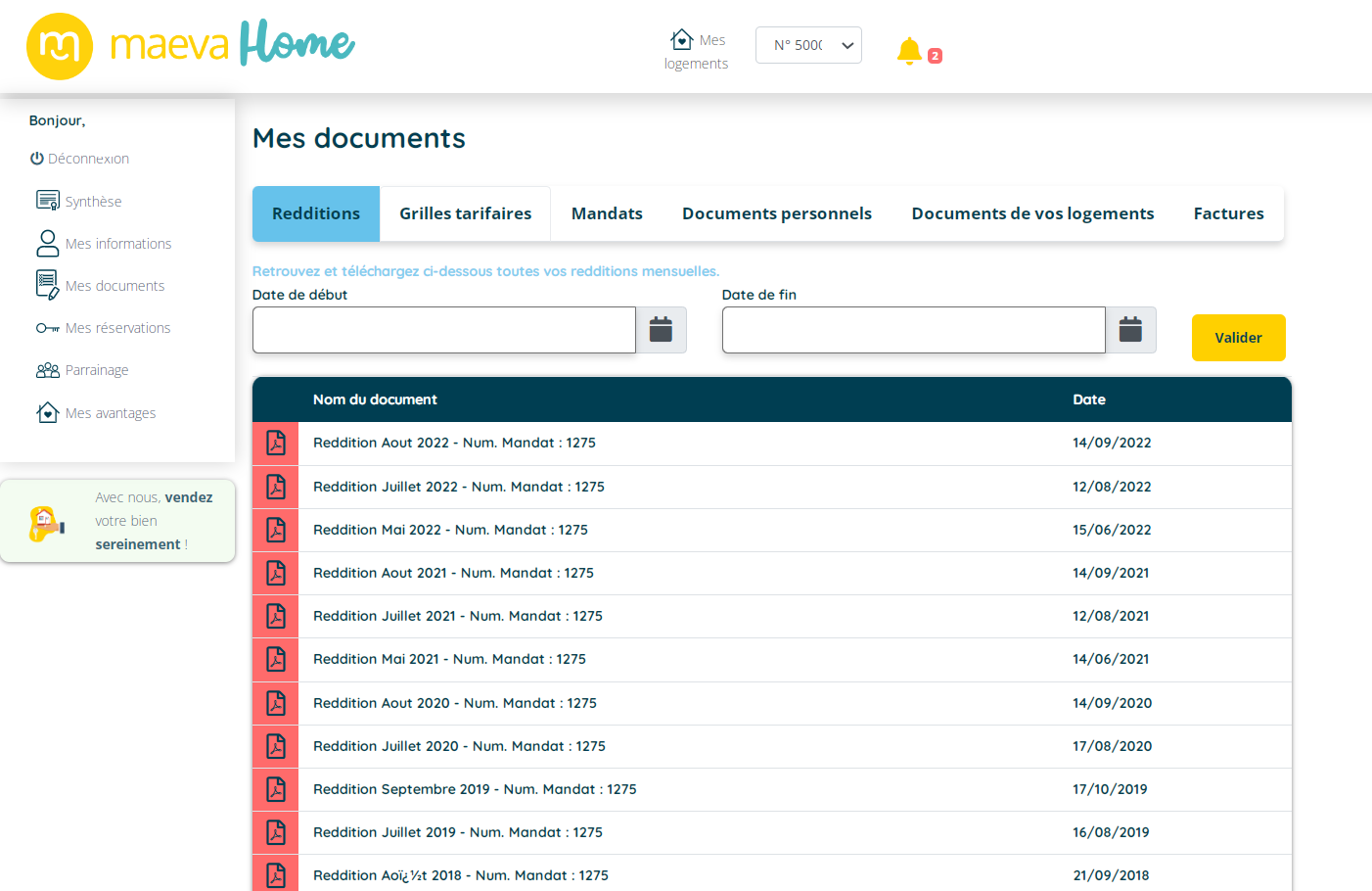The width and height of the screenshot is (1372, 891).
Task: Click the Date de début input field
Action: pyautogui.click(x=444, y=330)
